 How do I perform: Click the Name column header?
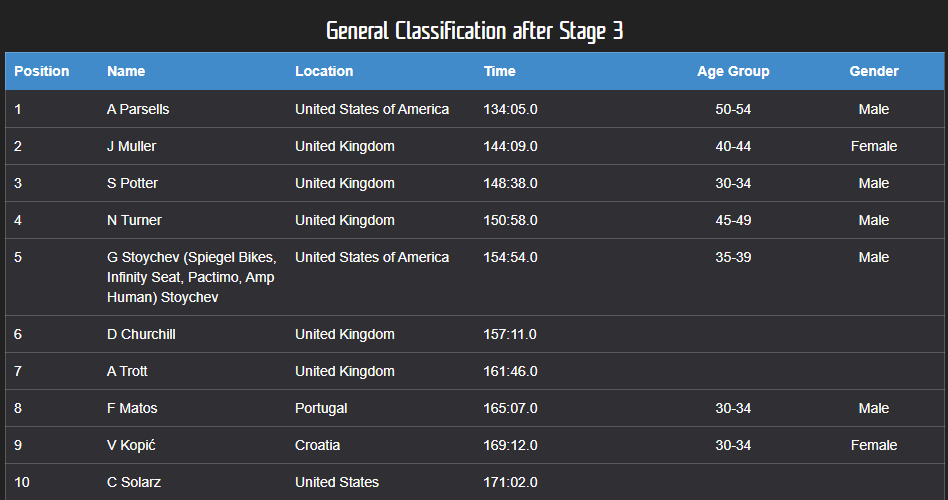(126, 71)
